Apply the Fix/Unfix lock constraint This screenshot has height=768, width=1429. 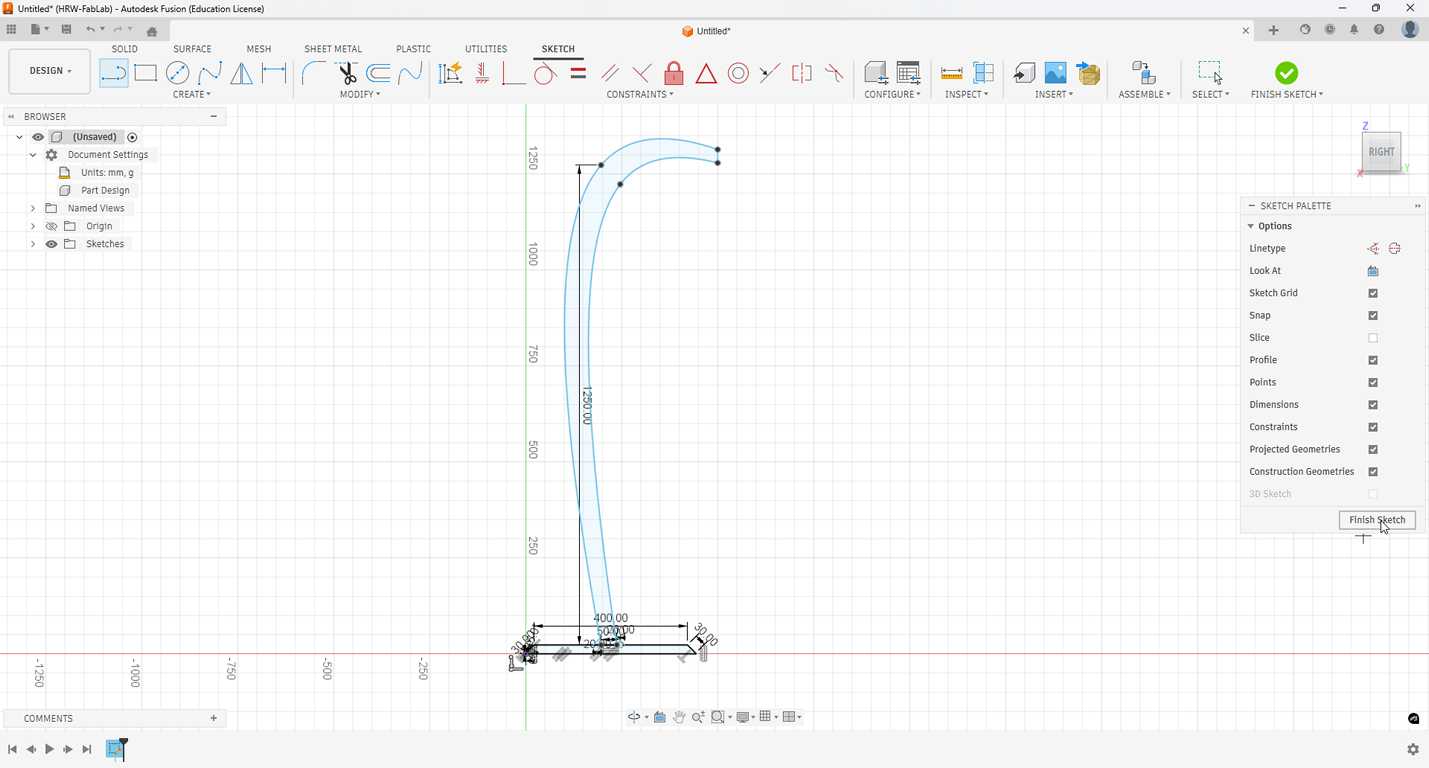pyautogui.click(x=674, y=73)
